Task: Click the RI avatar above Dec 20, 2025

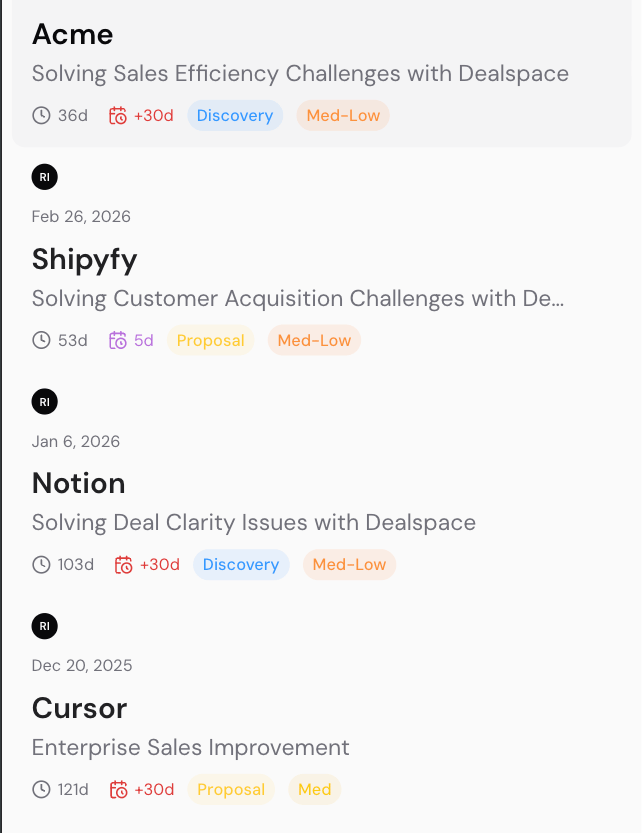Action: [44, 627]
